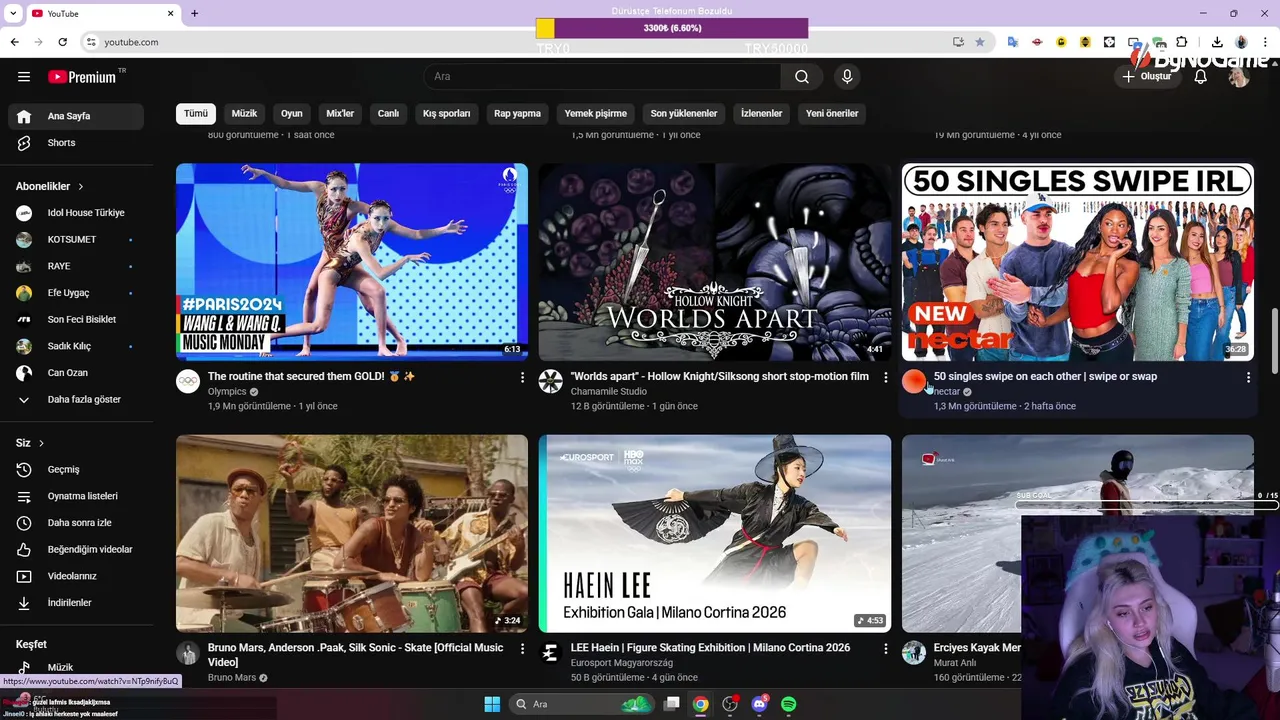Open Müzik under Keşfet
Image resolution: width=1280 pixels, height=720 pixels.
tap(76, 667)
